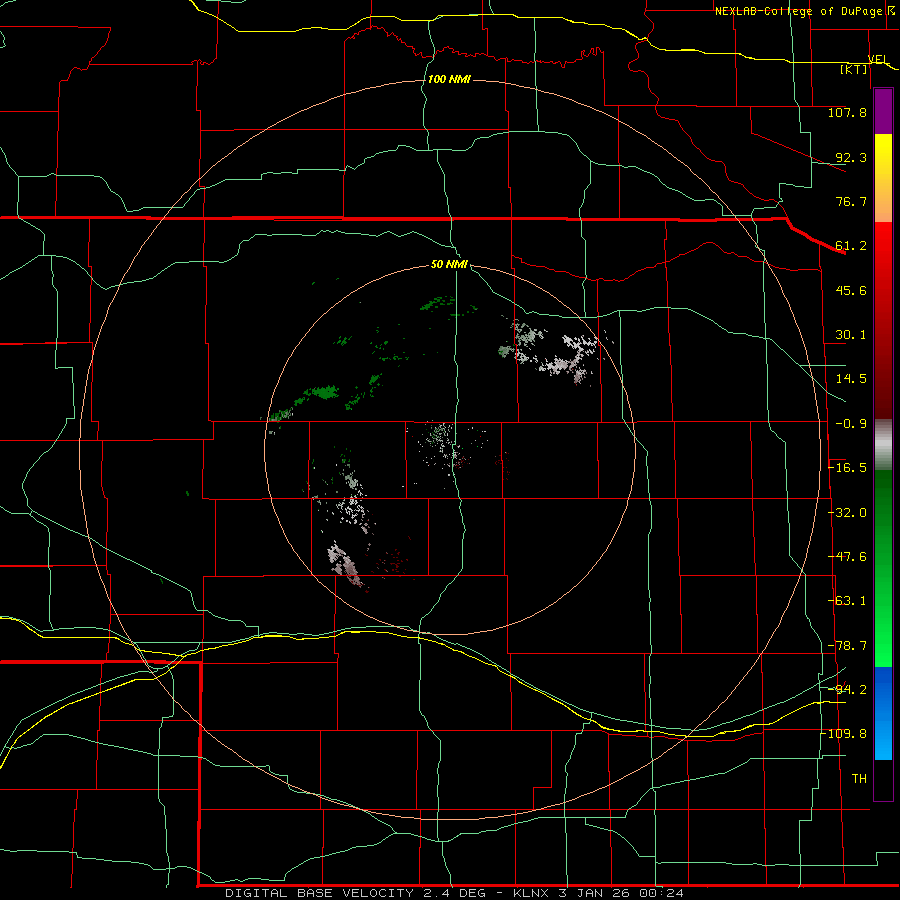Click the [KT] units label

[x=854, y=69]
